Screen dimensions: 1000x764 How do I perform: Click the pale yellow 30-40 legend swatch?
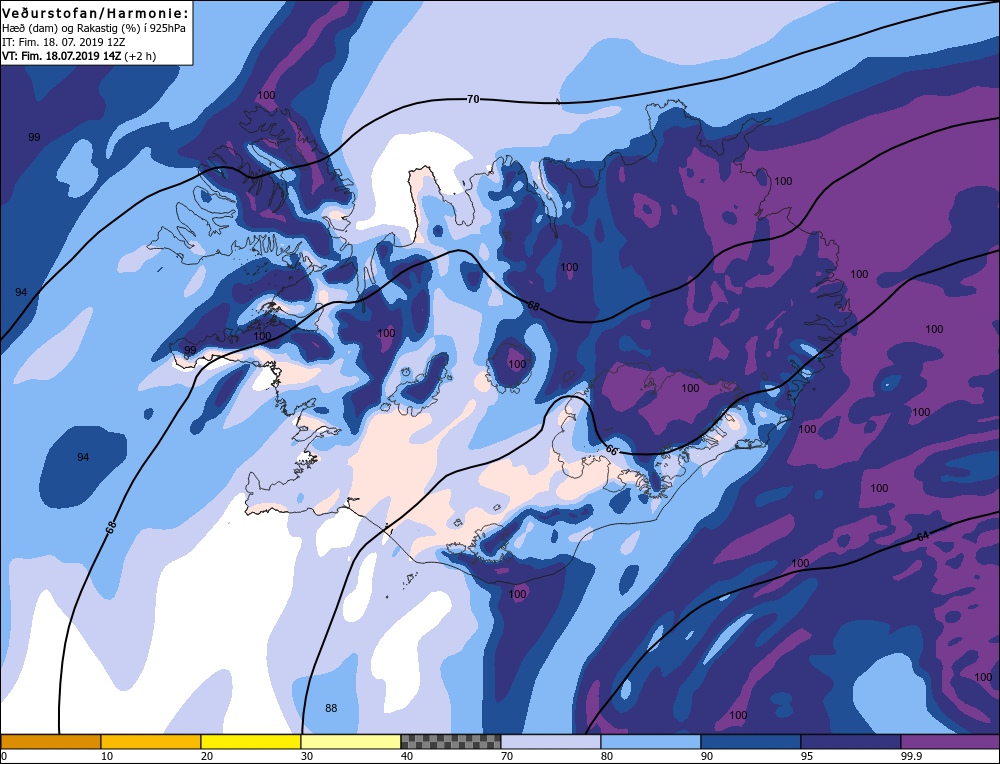point(351,741)
